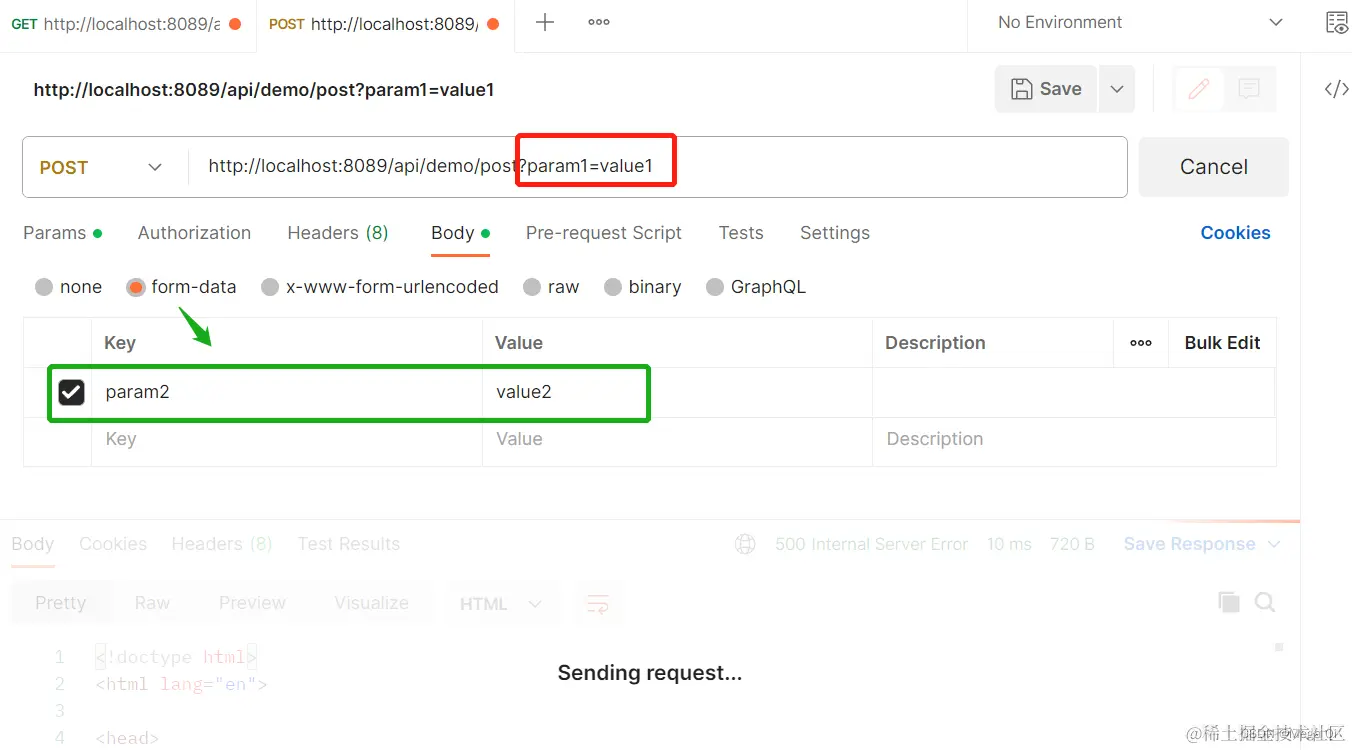Switch to the POST request tab
The width and height of the screenshot is (1352, 750).
385,24
